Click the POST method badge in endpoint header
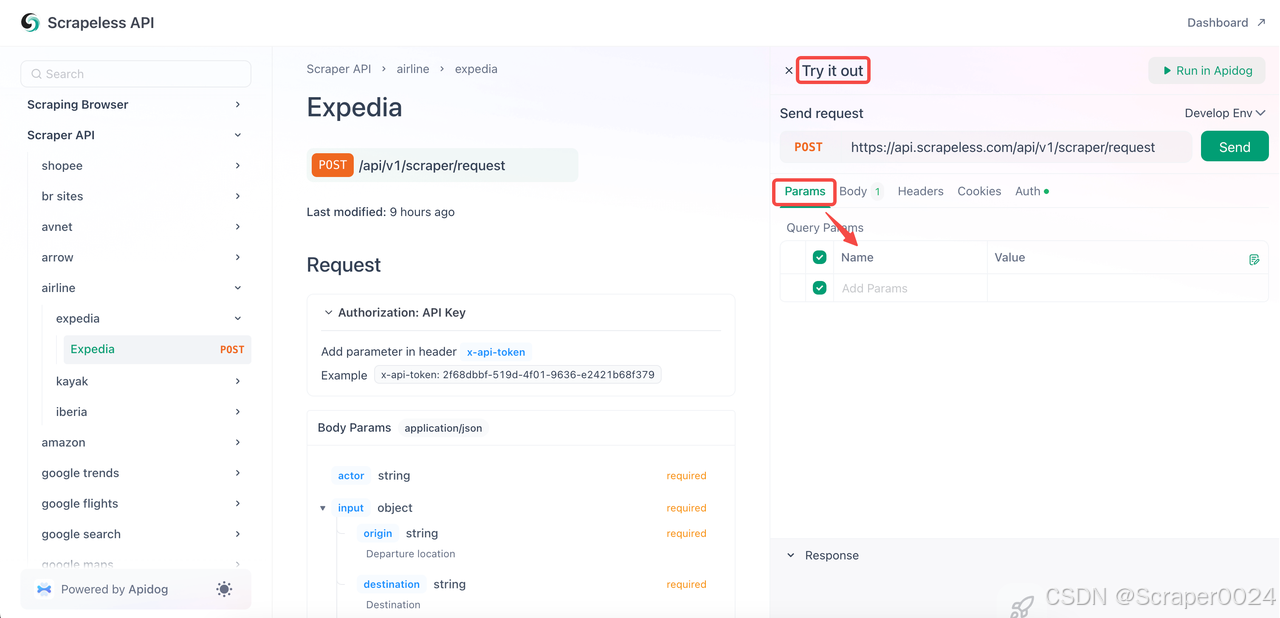 tap(333, 165)
